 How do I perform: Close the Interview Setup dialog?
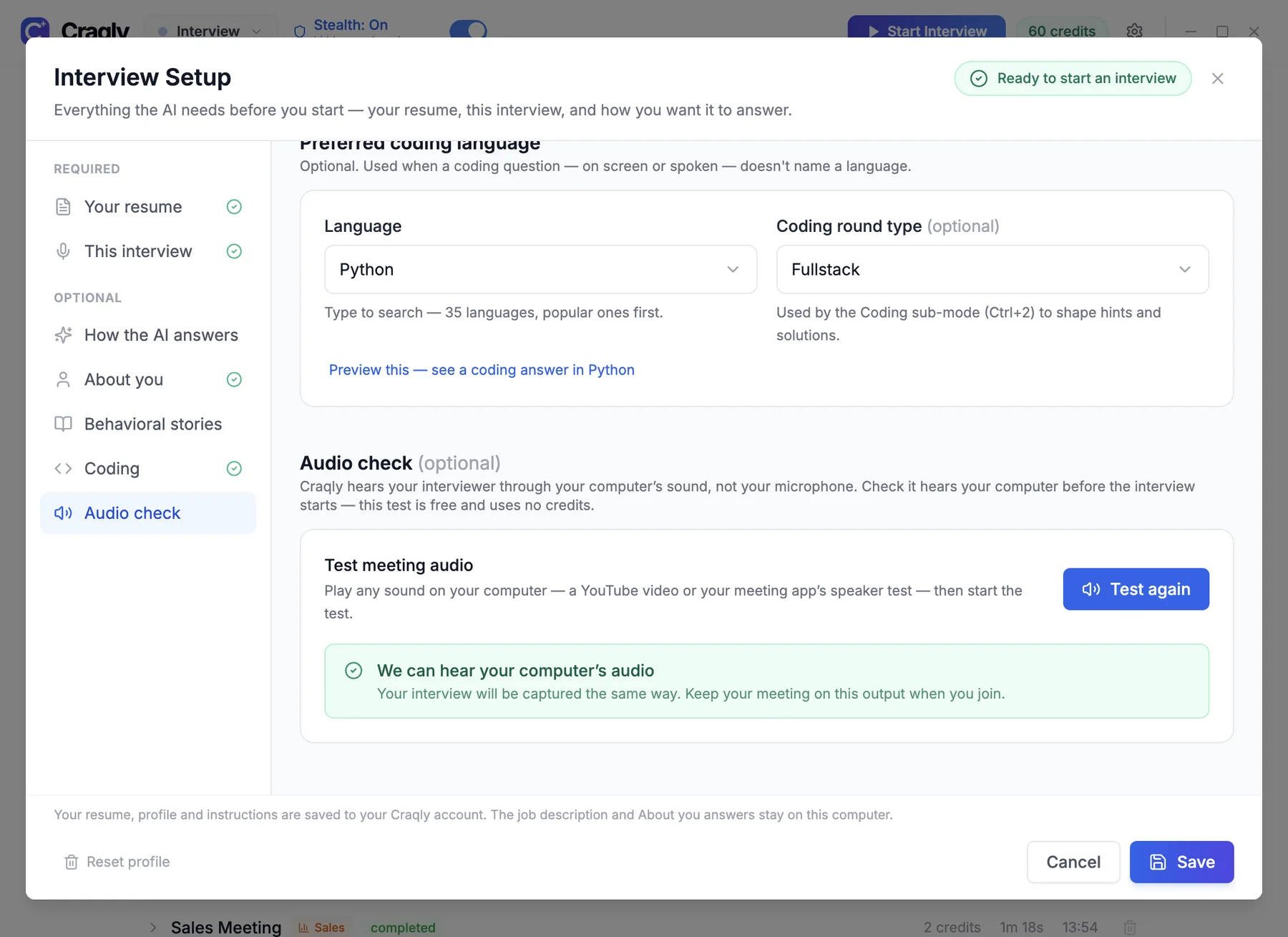(x=1217, y=79)
